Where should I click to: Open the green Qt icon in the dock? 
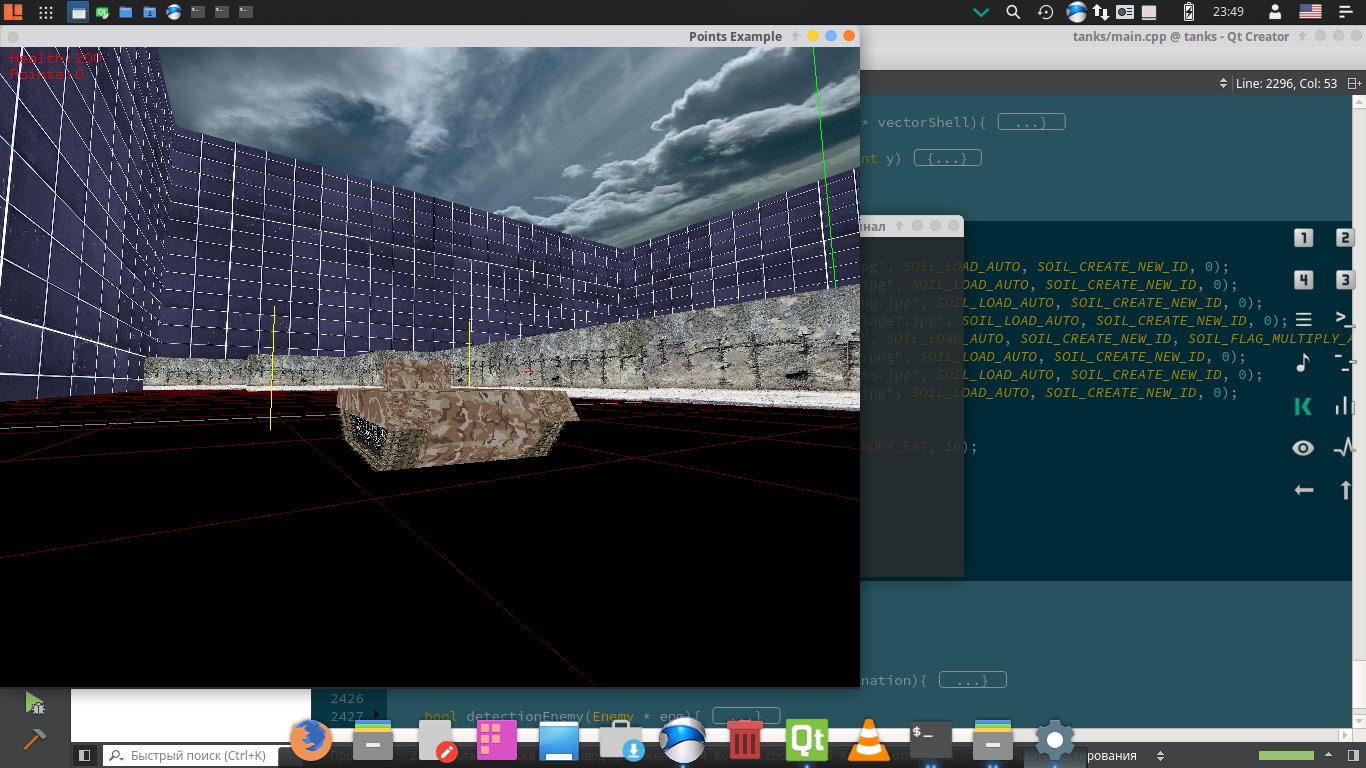[x=807, y=741]
